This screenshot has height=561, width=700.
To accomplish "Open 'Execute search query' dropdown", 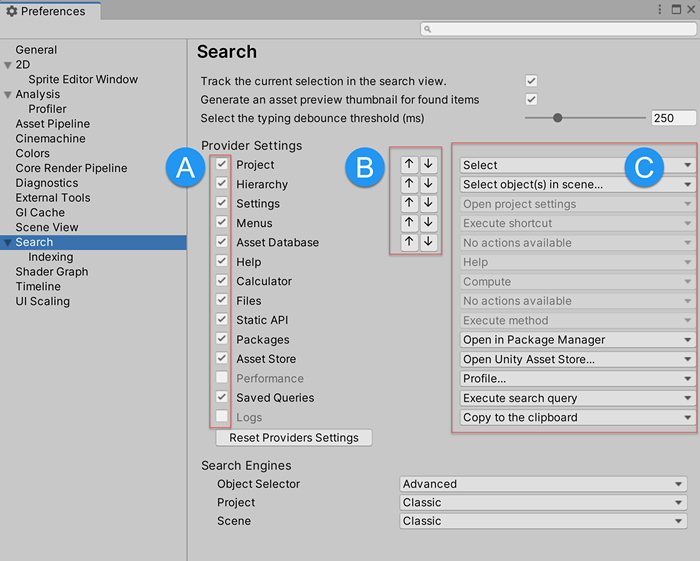I will click(x=578, y=398).
